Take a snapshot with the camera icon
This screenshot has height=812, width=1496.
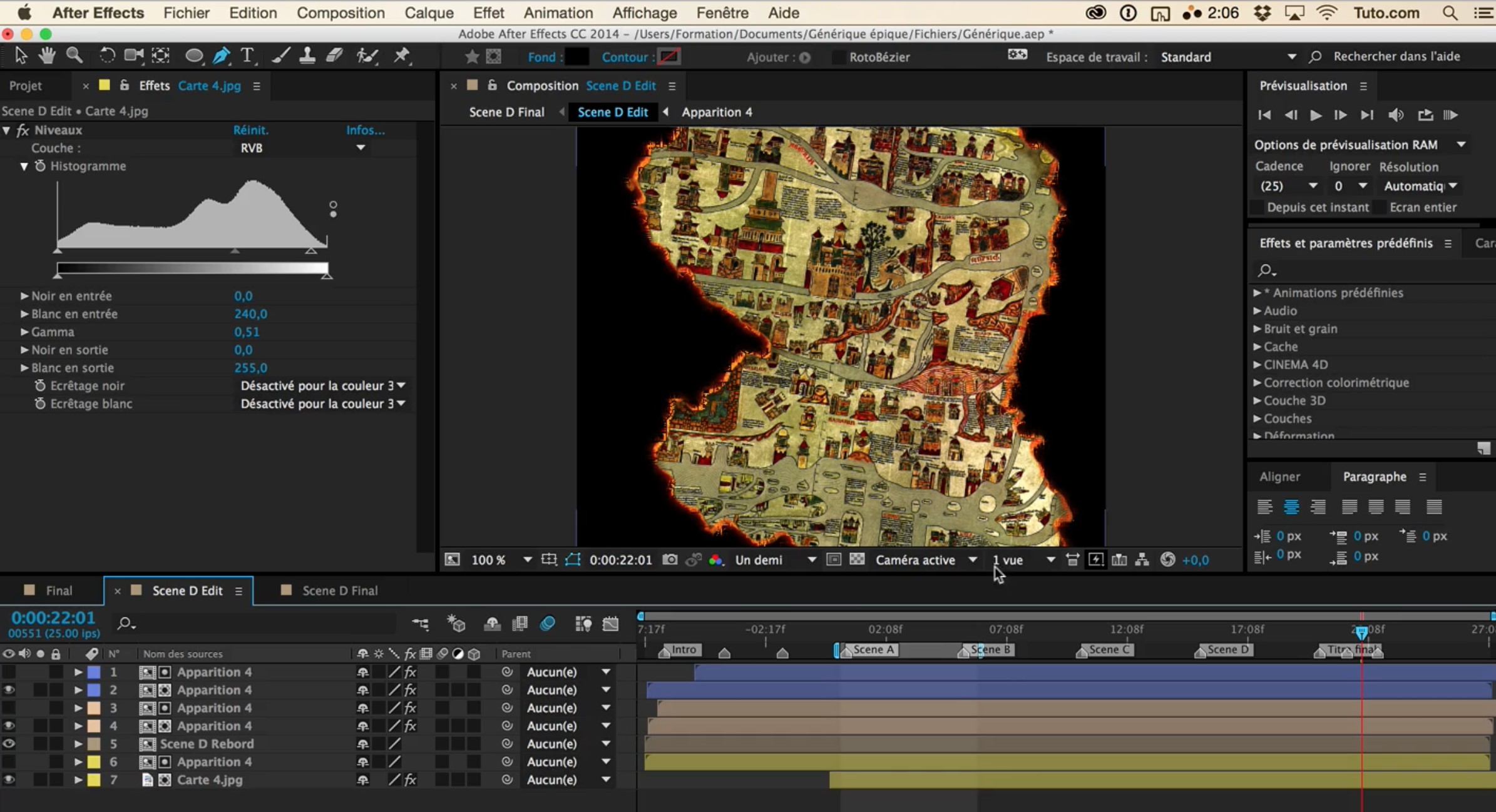pyautogui.click(x=670, y=560)
